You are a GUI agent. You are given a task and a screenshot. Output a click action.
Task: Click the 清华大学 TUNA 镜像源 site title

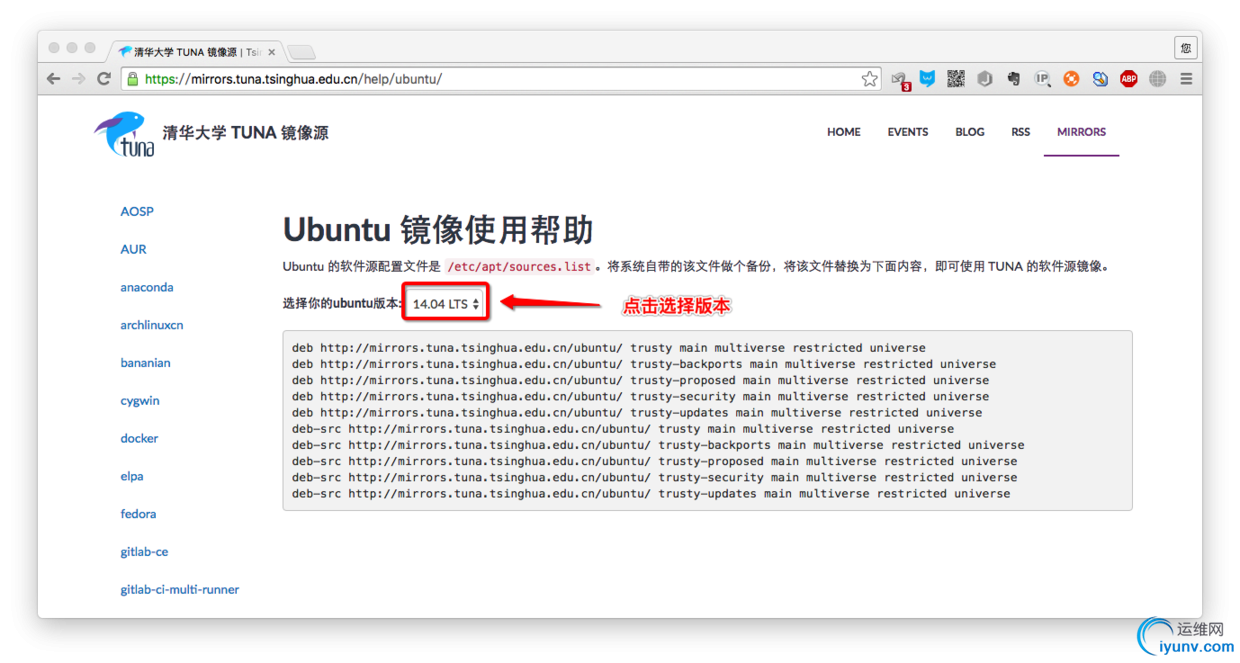click(x=246, y=132)
